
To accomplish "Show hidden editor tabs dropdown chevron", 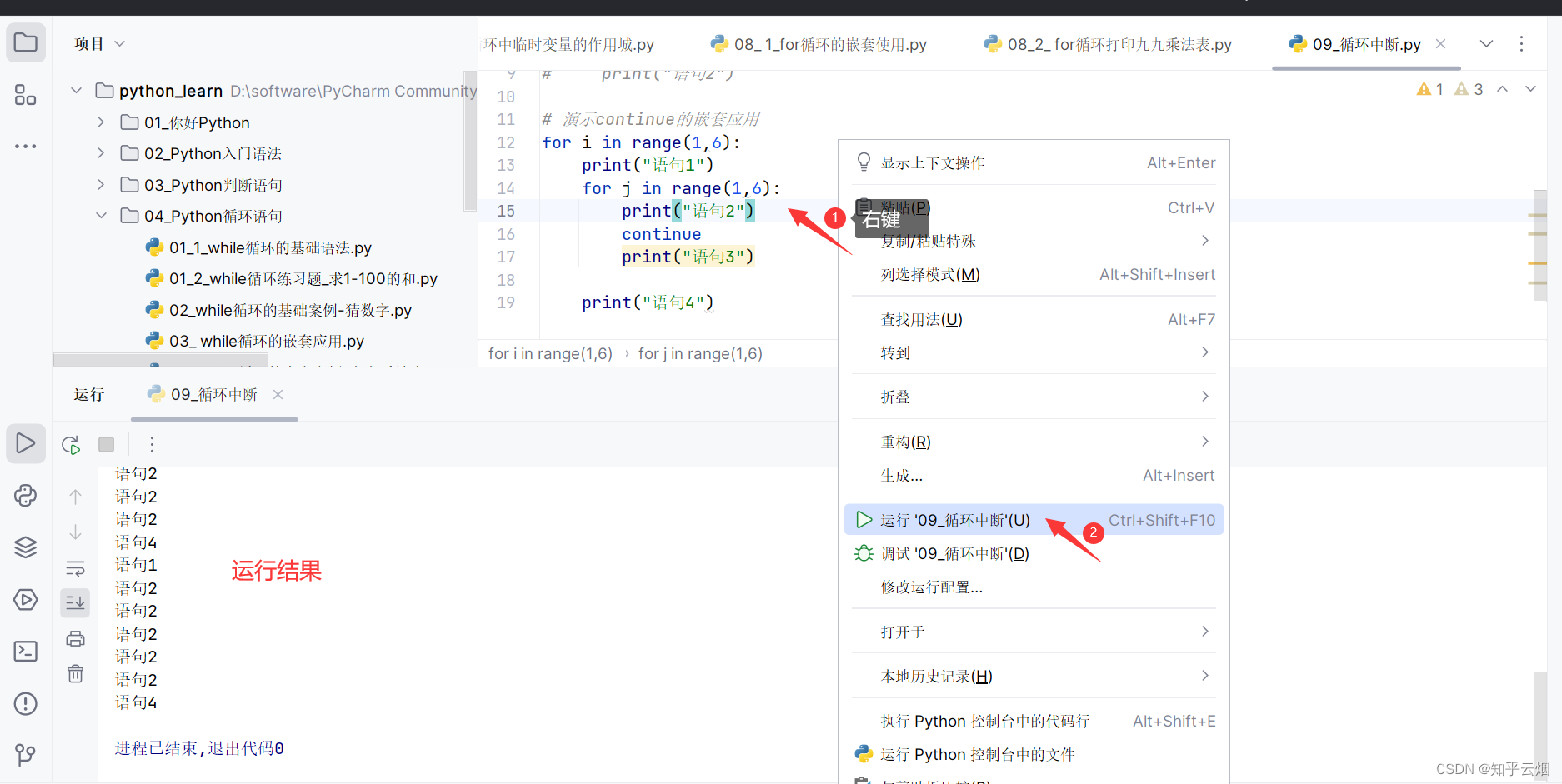I will (1486, 44).
